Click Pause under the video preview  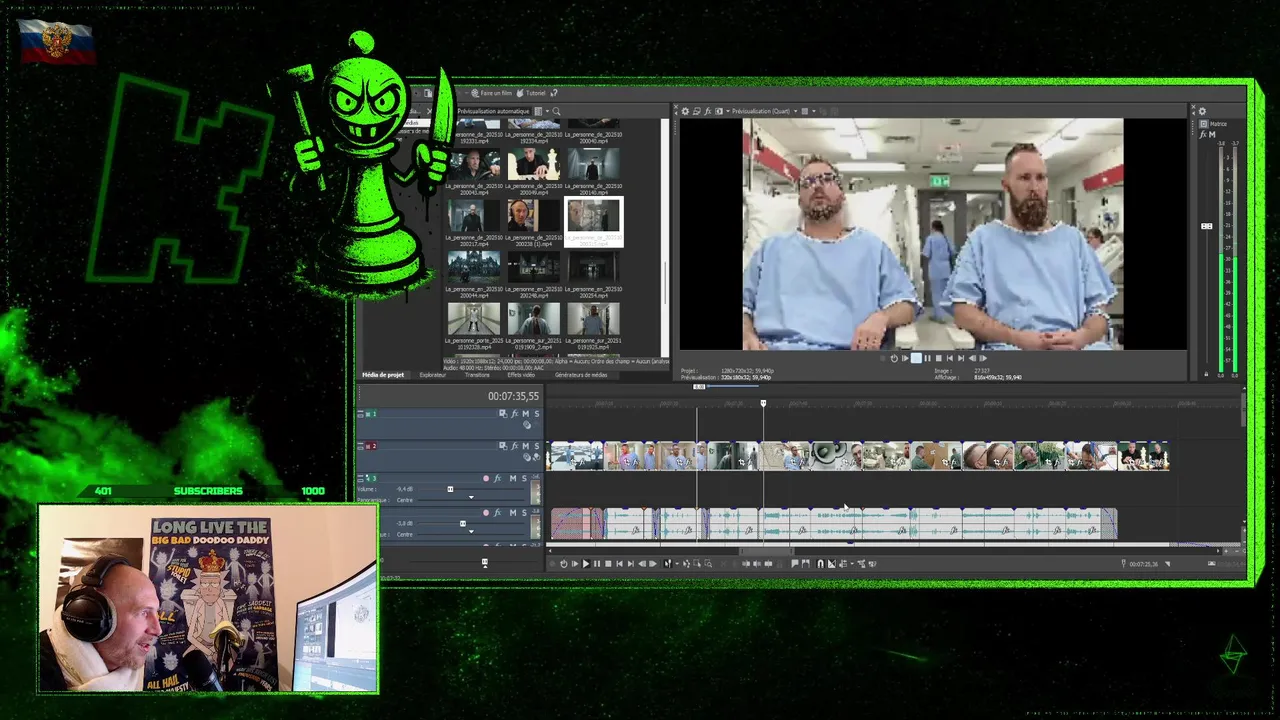(x=928, y=357)
